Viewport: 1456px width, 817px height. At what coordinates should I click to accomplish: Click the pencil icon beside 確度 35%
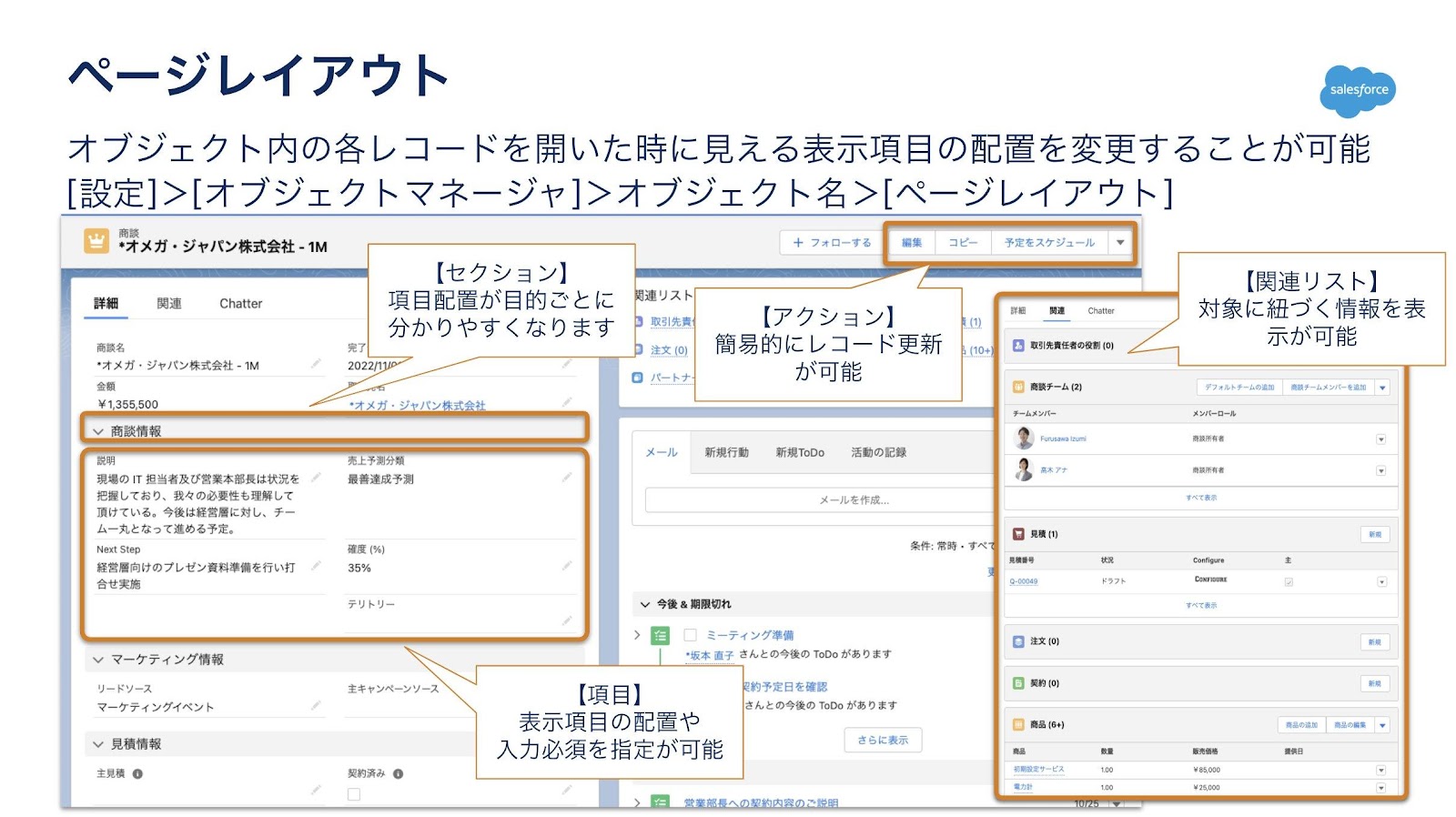(x=566, y=566)
